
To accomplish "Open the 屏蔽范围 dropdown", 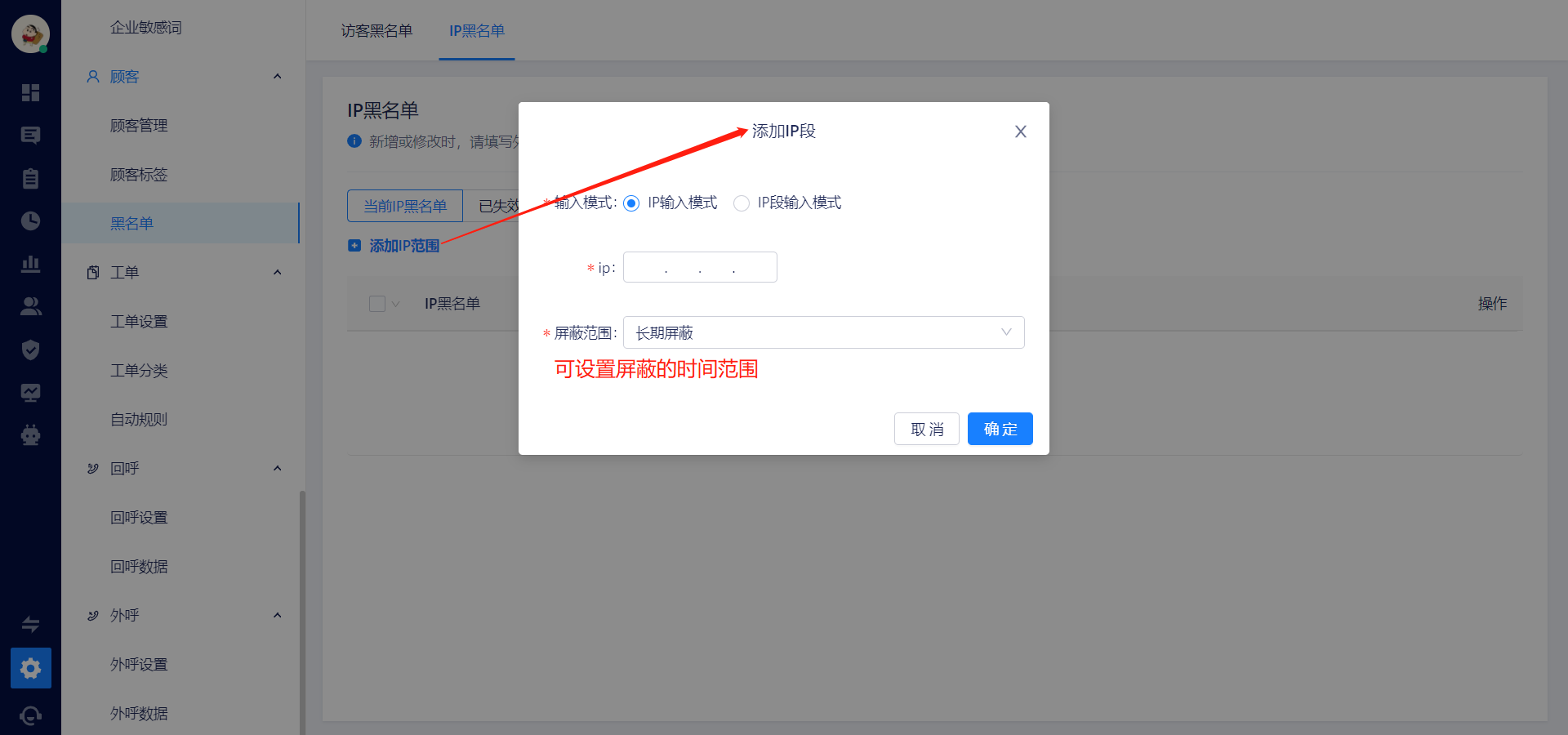I will tap(823, 332).
